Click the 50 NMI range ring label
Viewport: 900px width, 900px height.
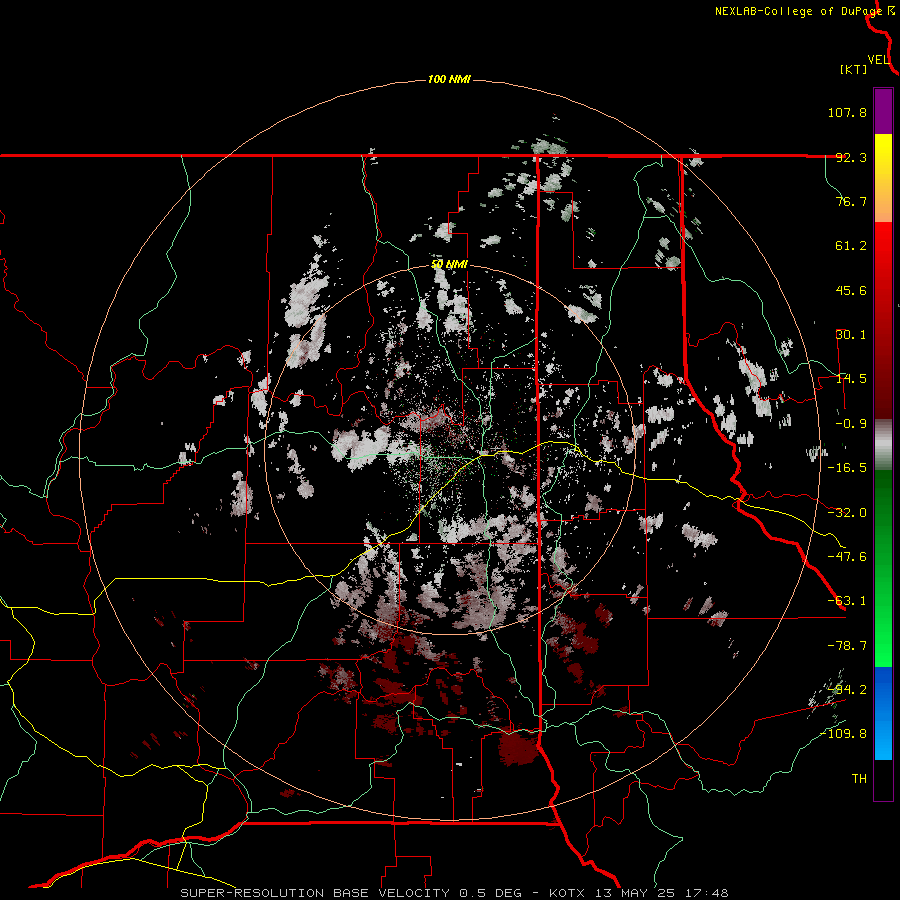pos(449,265)
